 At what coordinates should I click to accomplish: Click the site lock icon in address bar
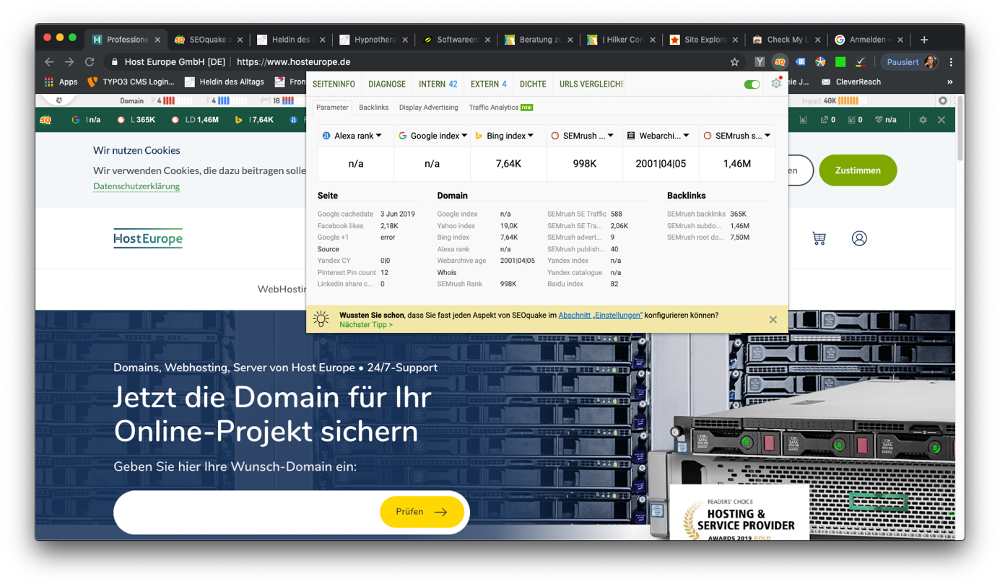coord(114,62)
